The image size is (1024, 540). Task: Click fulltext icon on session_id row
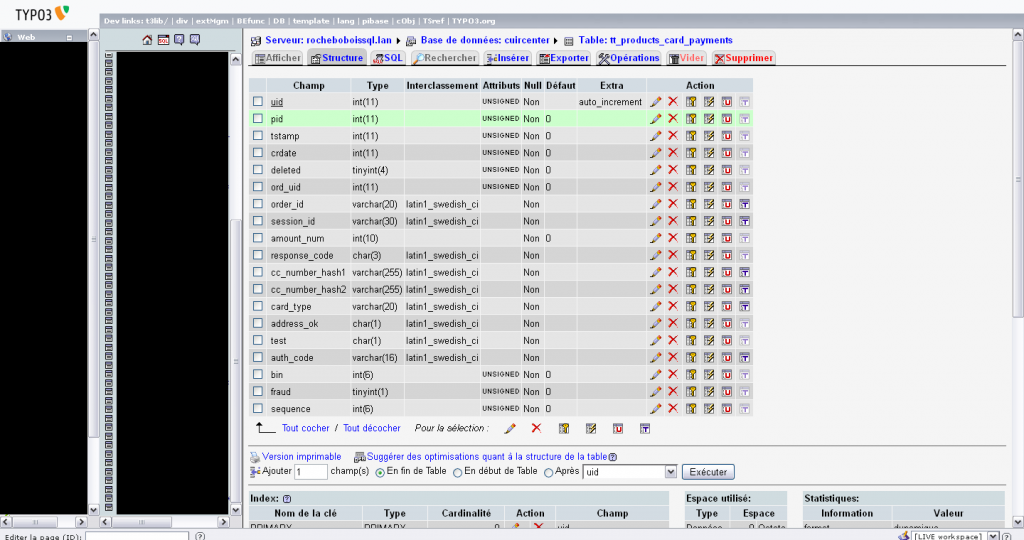744,221
